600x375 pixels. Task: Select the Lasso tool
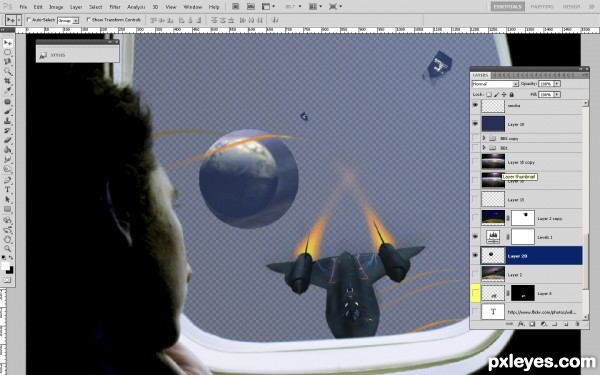tap(7, 62)
